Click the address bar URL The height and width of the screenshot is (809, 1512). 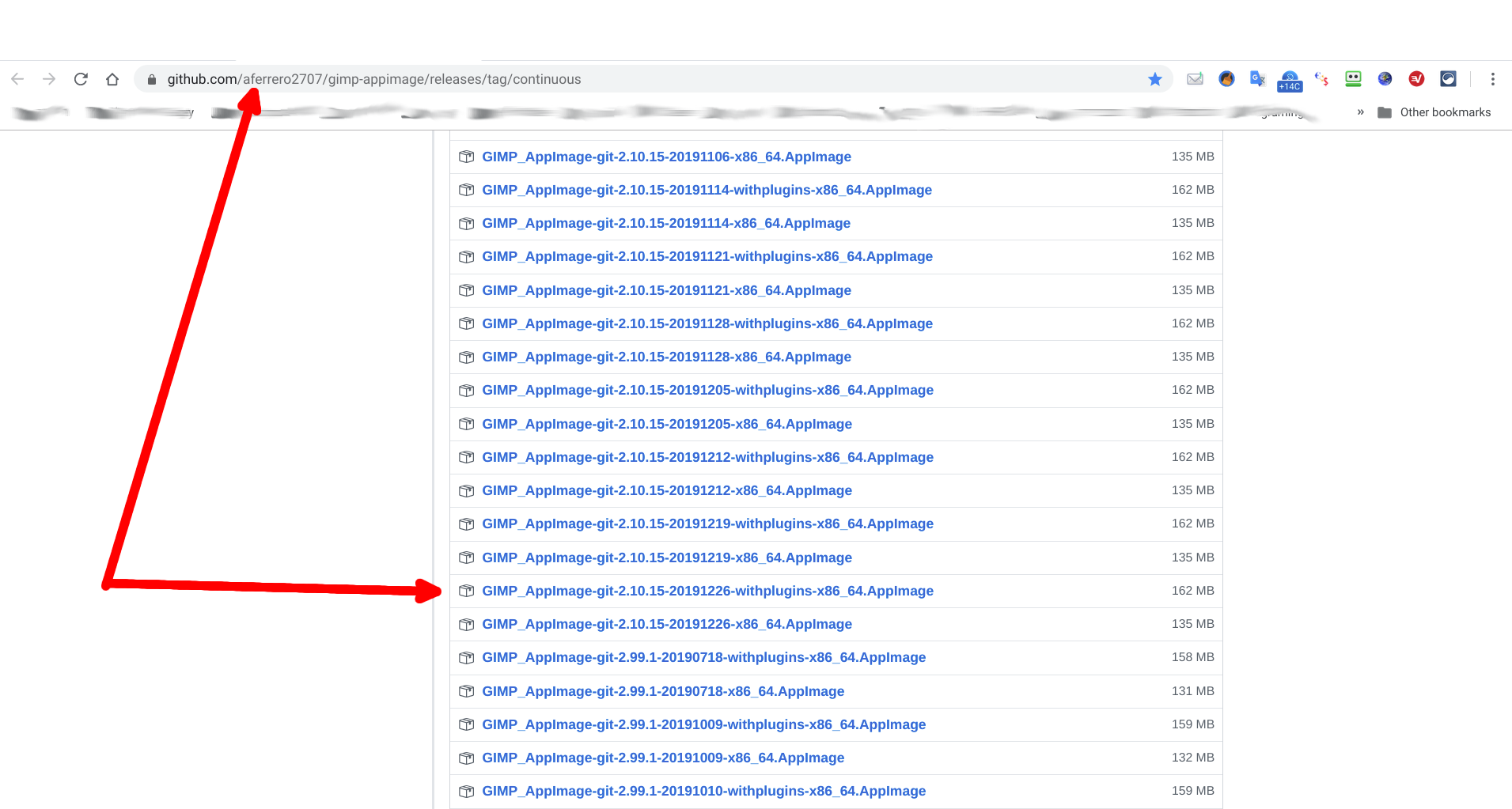tap(374, 79)
